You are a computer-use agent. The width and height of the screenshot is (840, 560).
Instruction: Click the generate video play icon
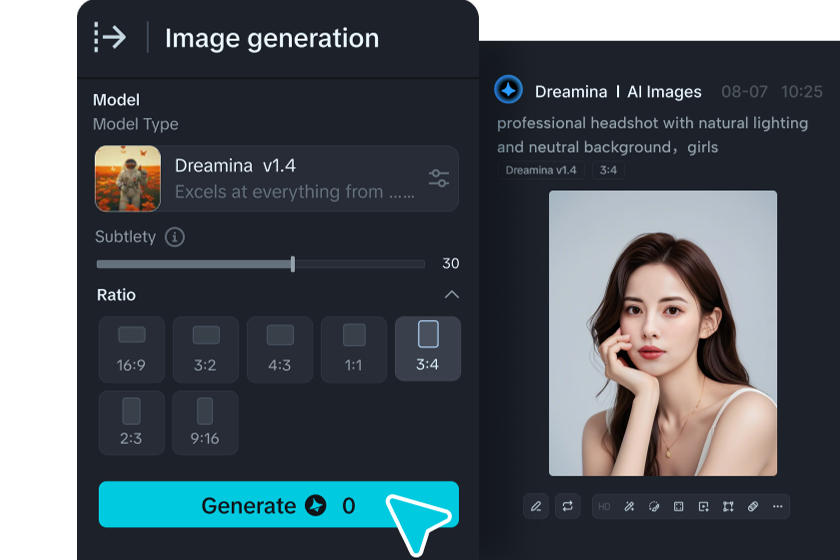(x=703, y=506)
